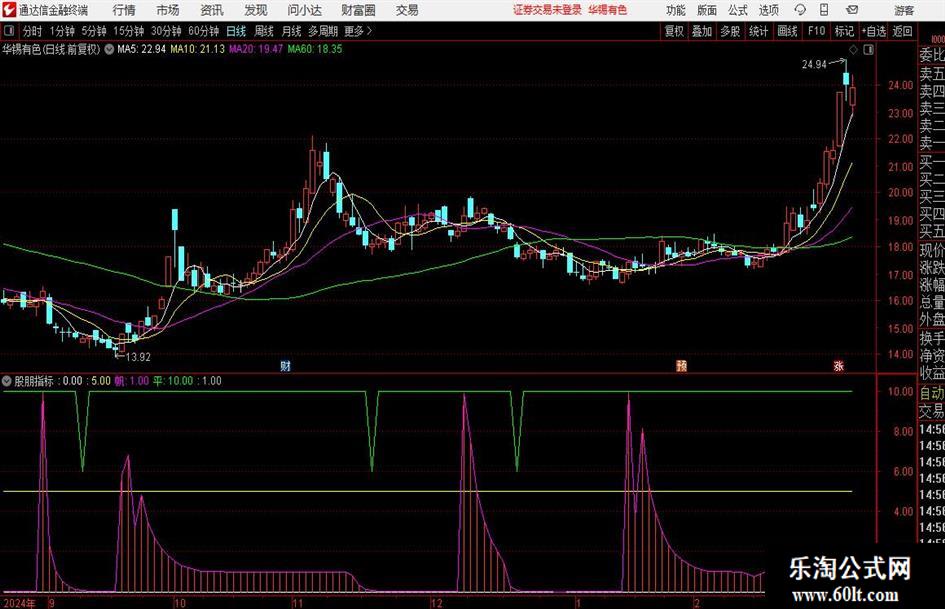
Task: Select the 日线 daily period tab
Action: [x=236, y=31]
